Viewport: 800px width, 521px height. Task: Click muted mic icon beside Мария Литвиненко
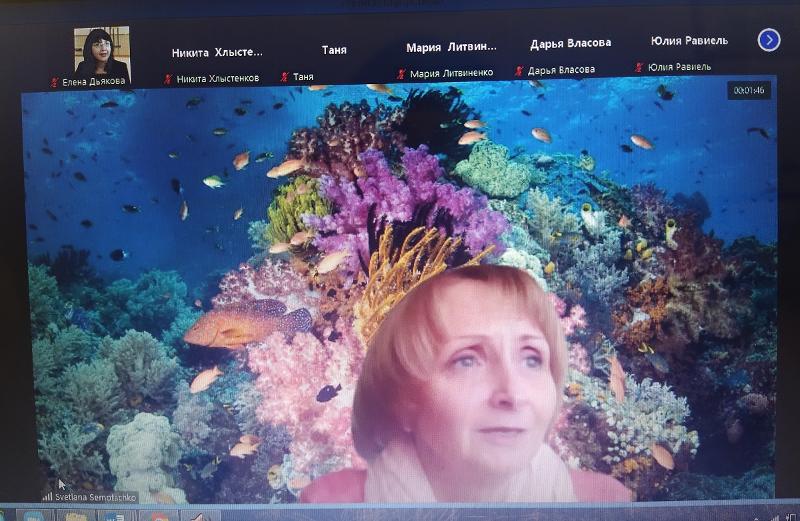(x=401, y=73)
